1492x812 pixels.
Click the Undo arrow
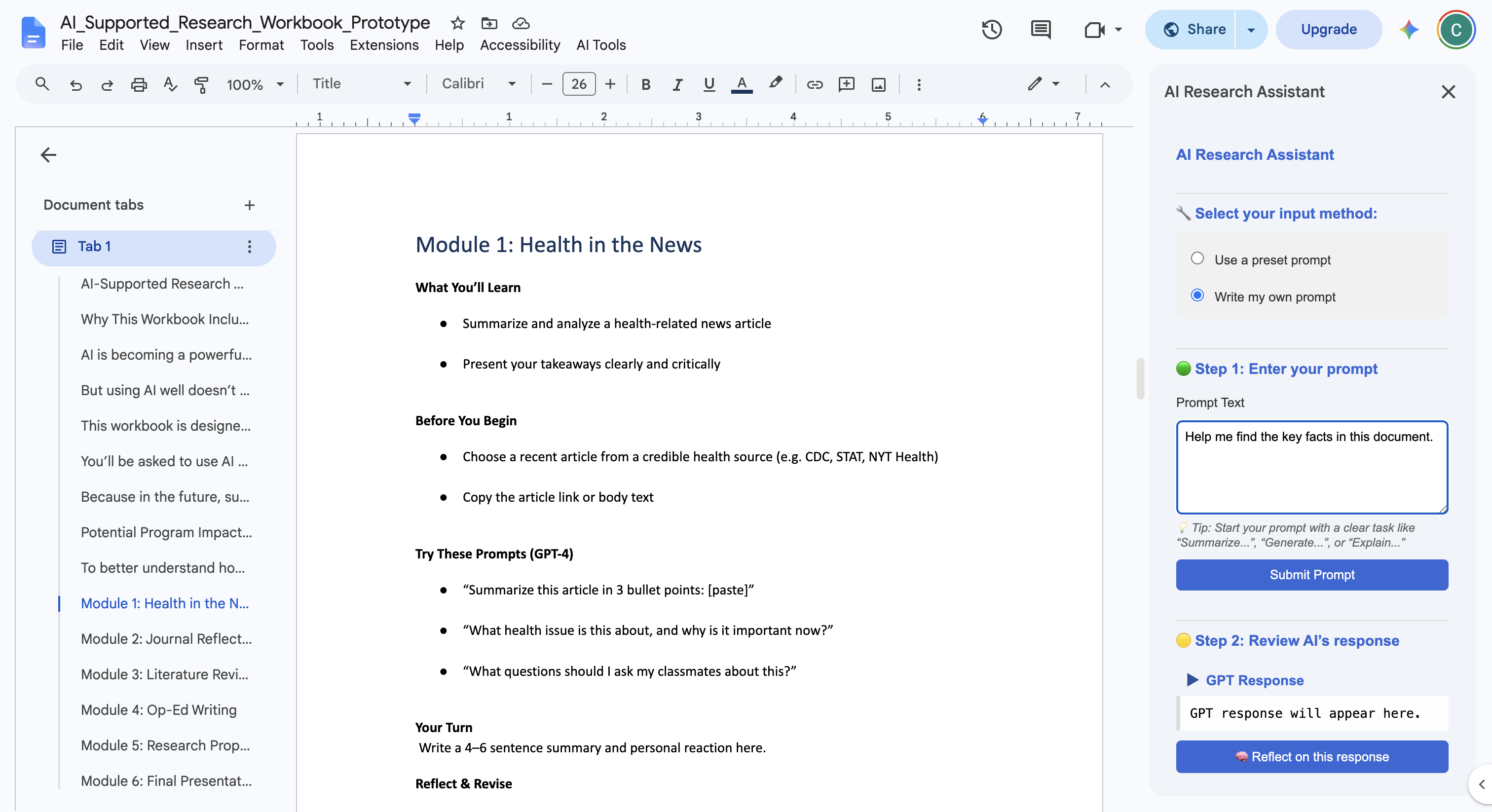(76, 84)
